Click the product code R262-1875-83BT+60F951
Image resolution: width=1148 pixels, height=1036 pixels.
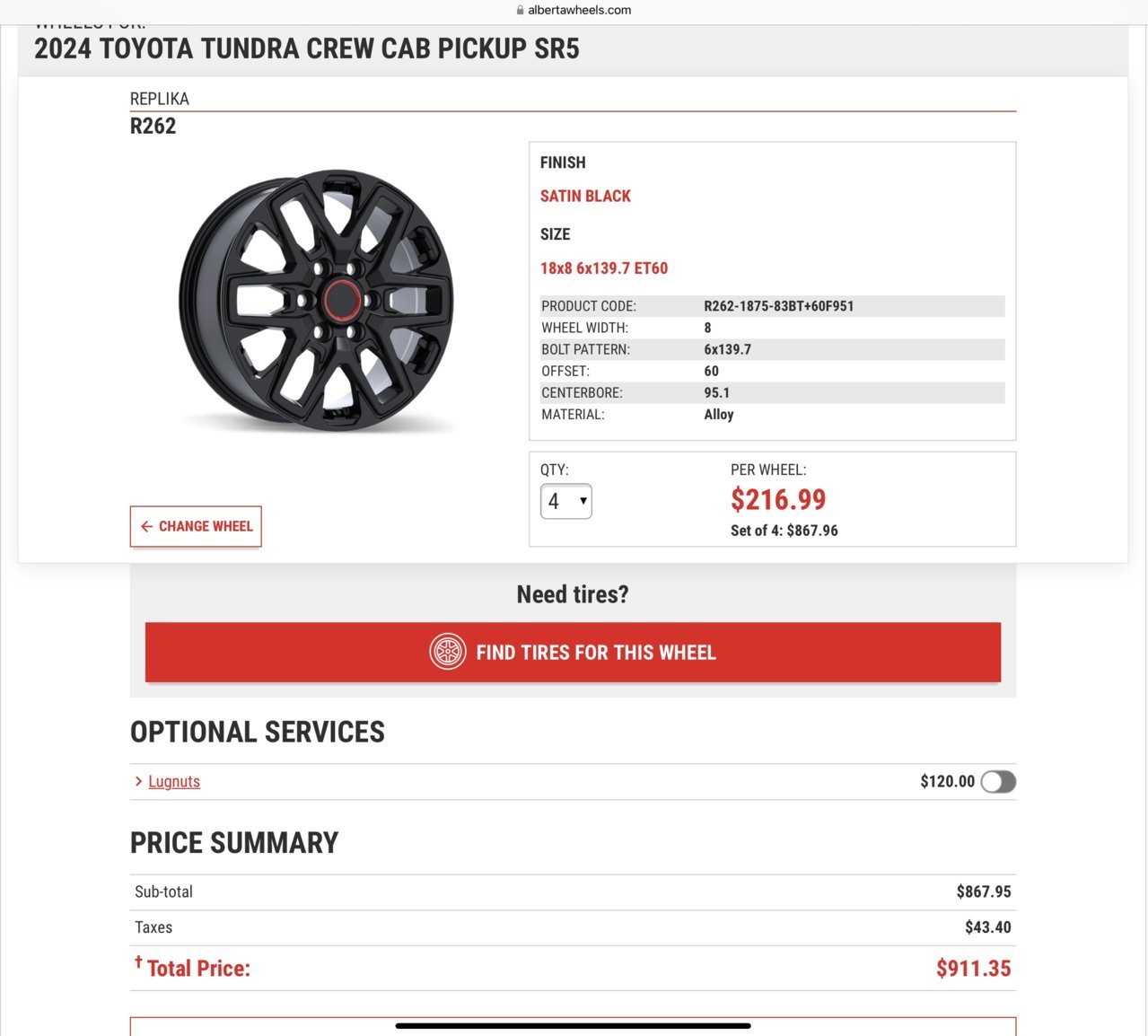coord(779,306)
